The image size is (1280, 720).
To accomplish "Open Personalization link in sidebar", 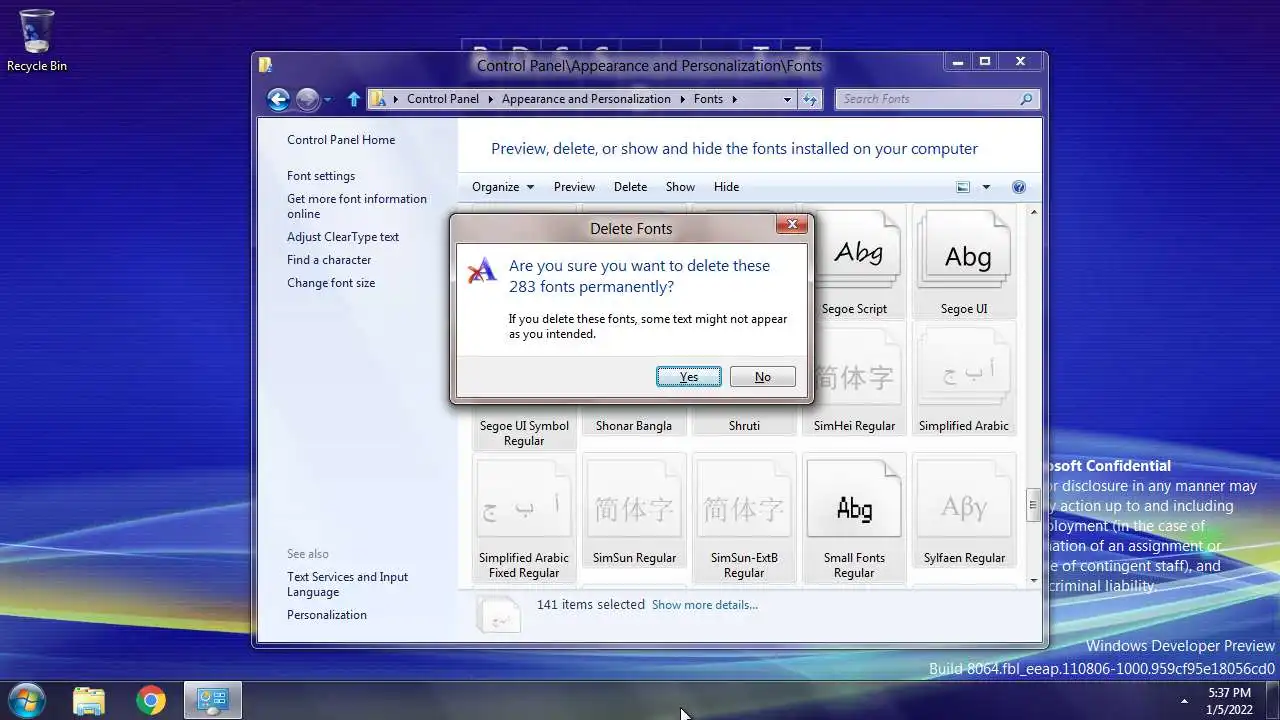I will (x=327, y=615).
